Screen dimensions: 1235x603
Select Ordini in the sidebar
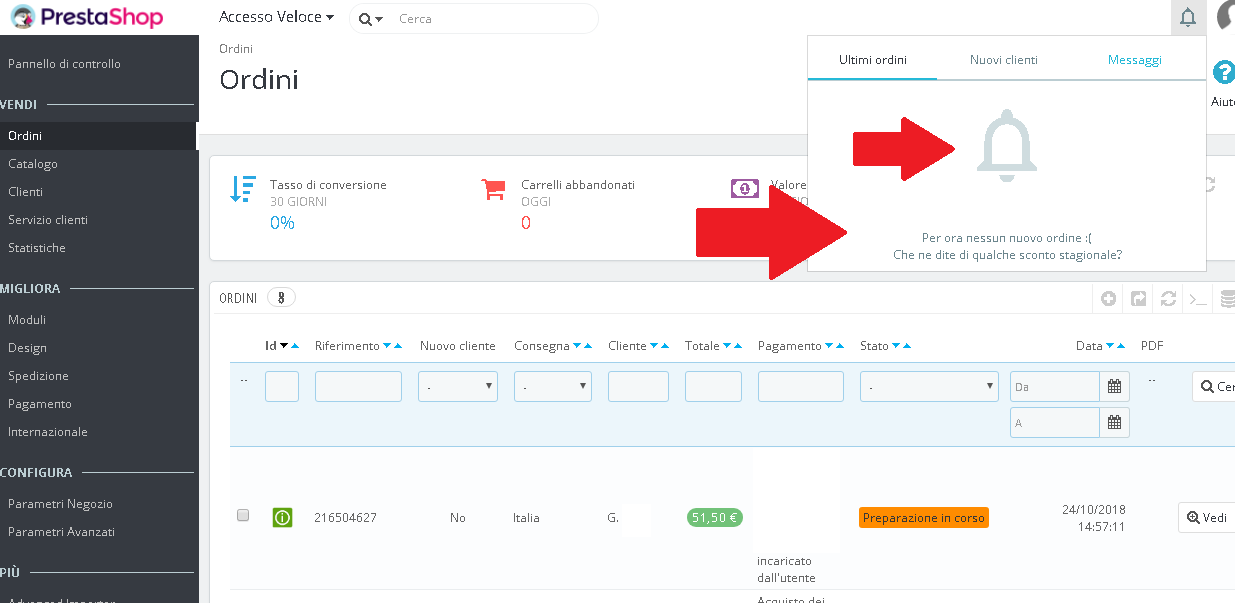[99, 136]
